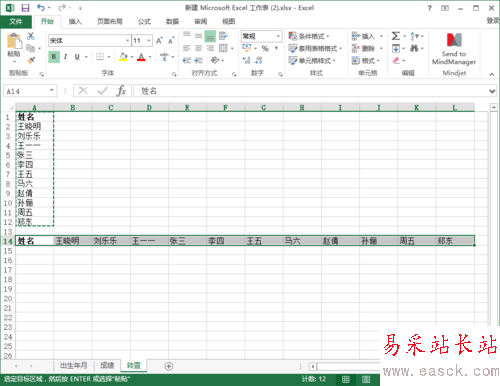Open Conditional Formatting dropdown

point(309,36)
